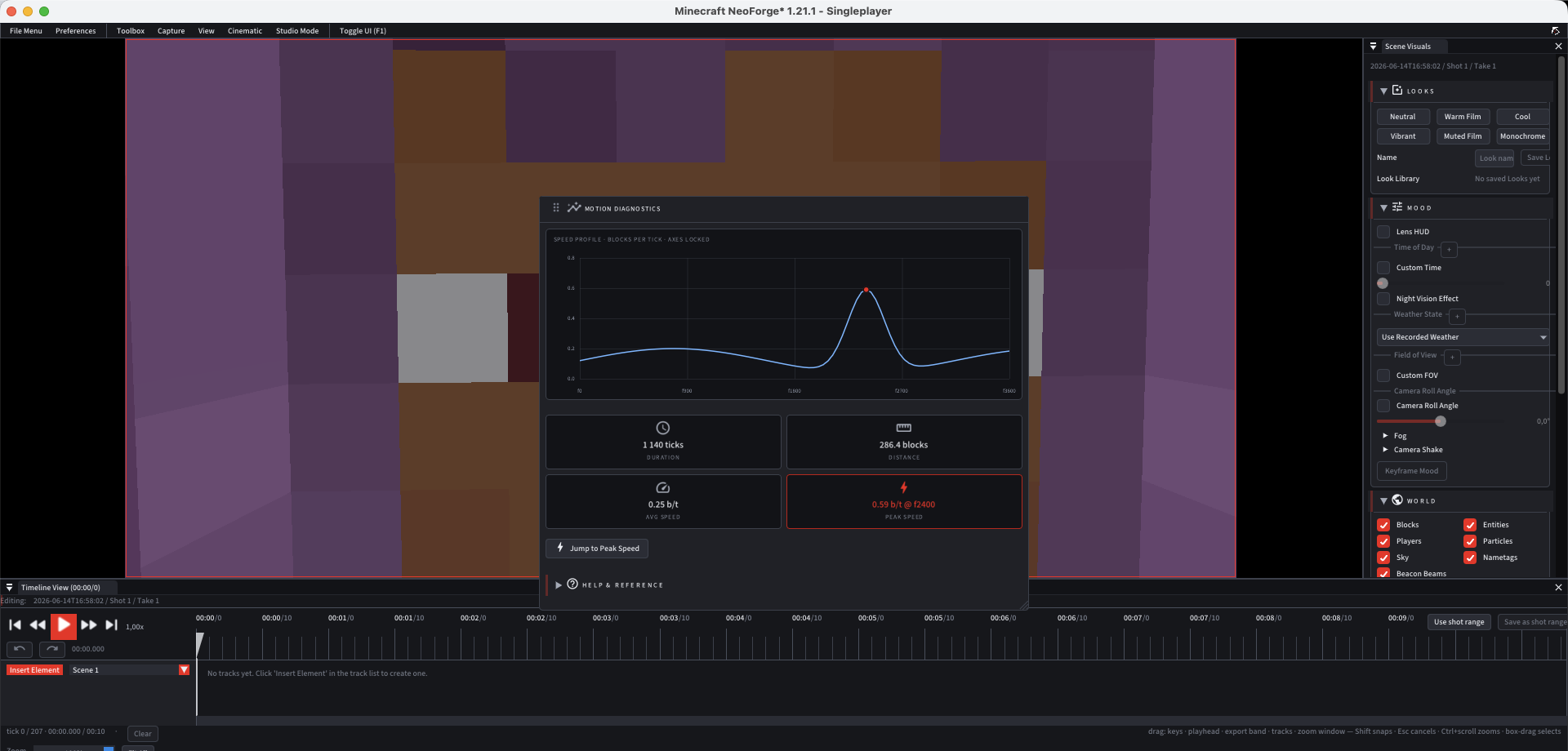Click the Mood section sliders icon
The width and height of the screenshot is (1568, 751).
tap(1397, 207)
